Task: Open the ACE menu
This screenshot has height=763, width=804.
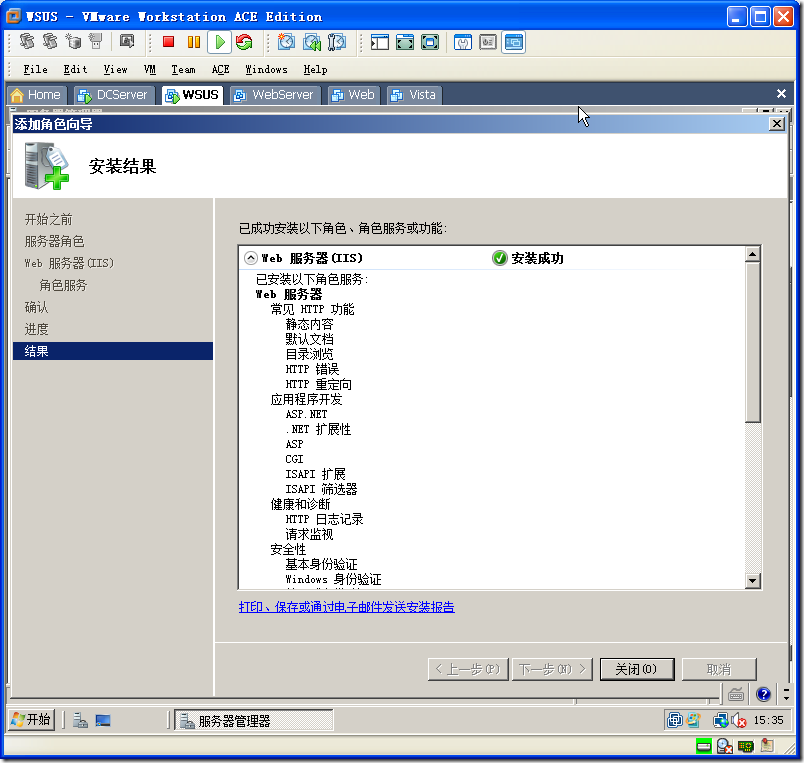Action: coord(220,69)
